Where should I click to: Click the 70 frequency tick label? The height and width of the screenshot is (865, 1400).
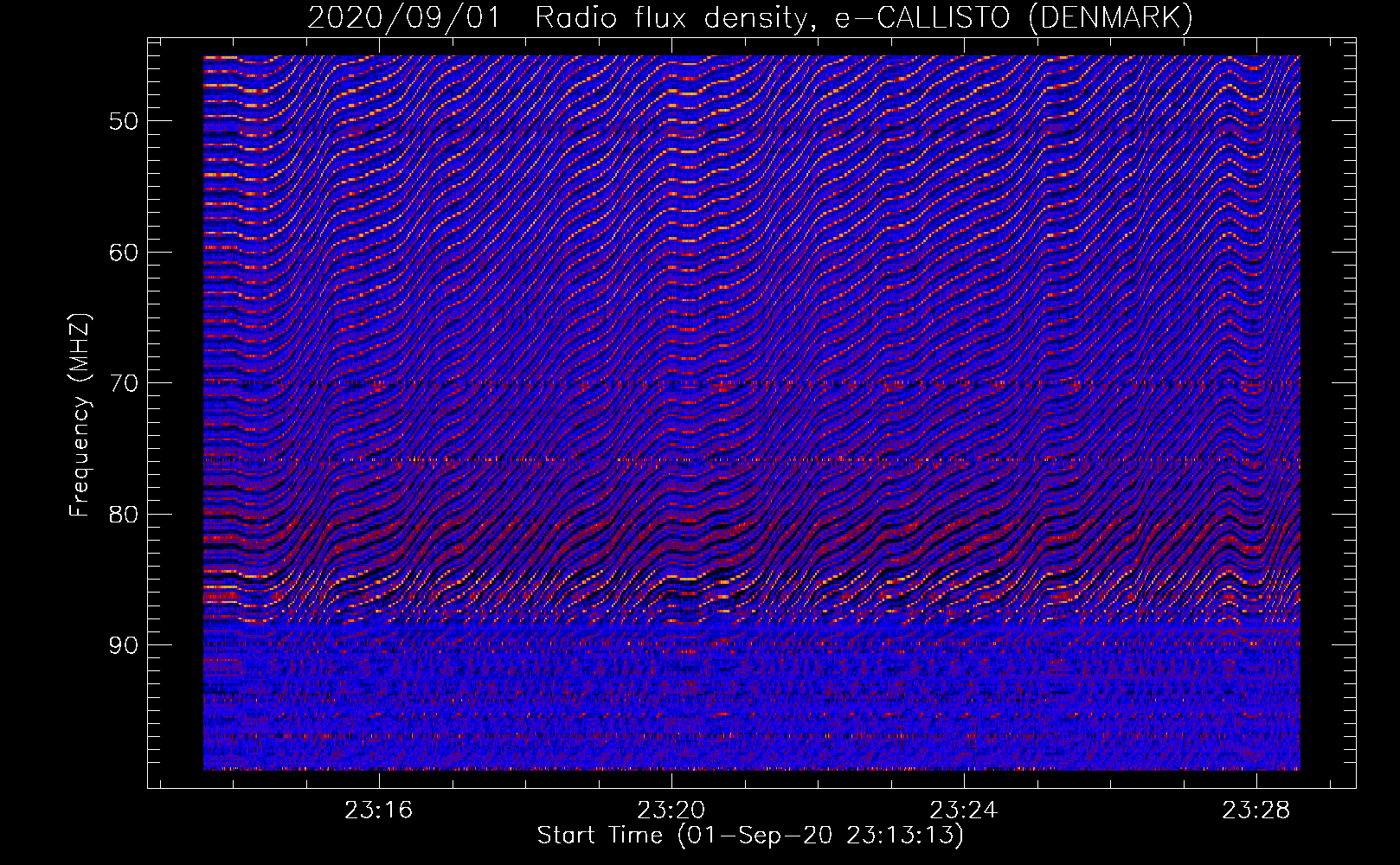click(123, 383)
